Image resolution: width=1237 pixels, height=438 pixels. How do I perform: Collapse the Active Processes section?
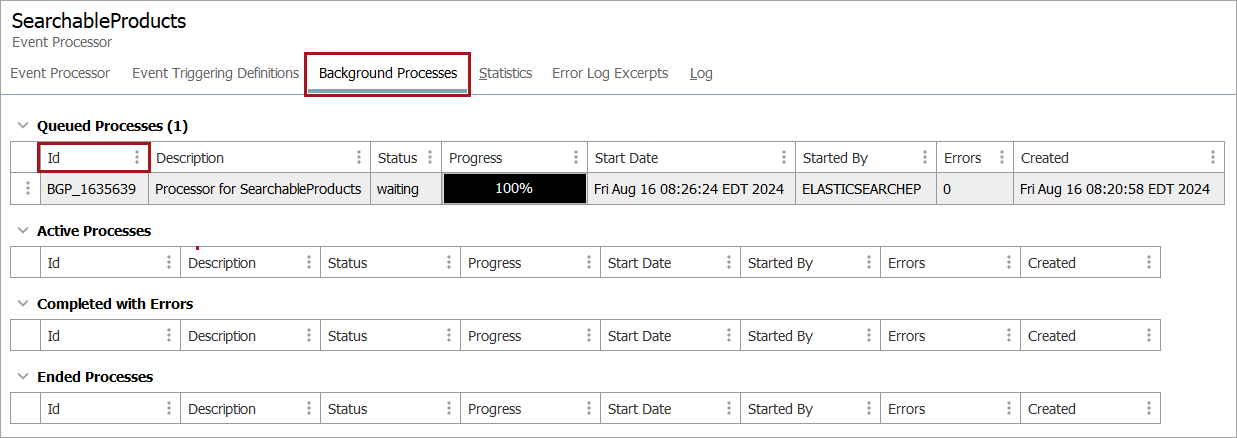coord(23,231)
